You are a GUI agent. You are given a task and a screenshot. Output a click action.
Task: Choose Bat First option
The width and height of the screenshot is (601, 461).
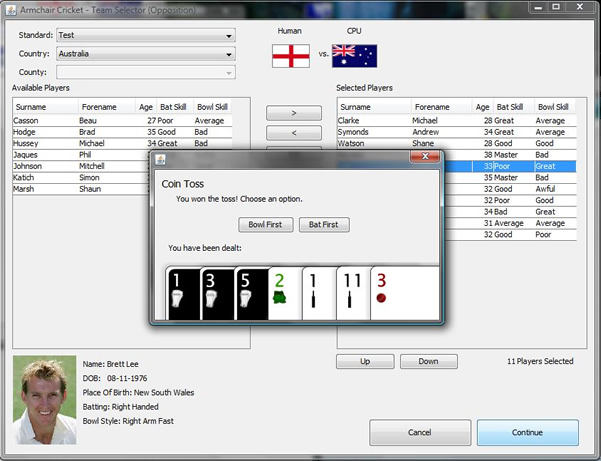click(324, 225)
